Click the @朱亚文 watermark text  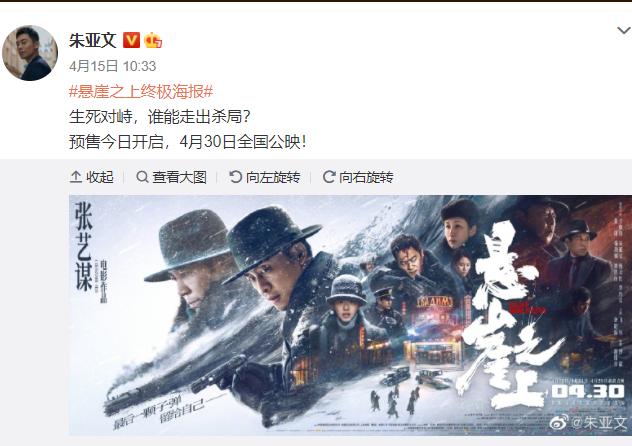pyautogui.click(x=598, y=422)
